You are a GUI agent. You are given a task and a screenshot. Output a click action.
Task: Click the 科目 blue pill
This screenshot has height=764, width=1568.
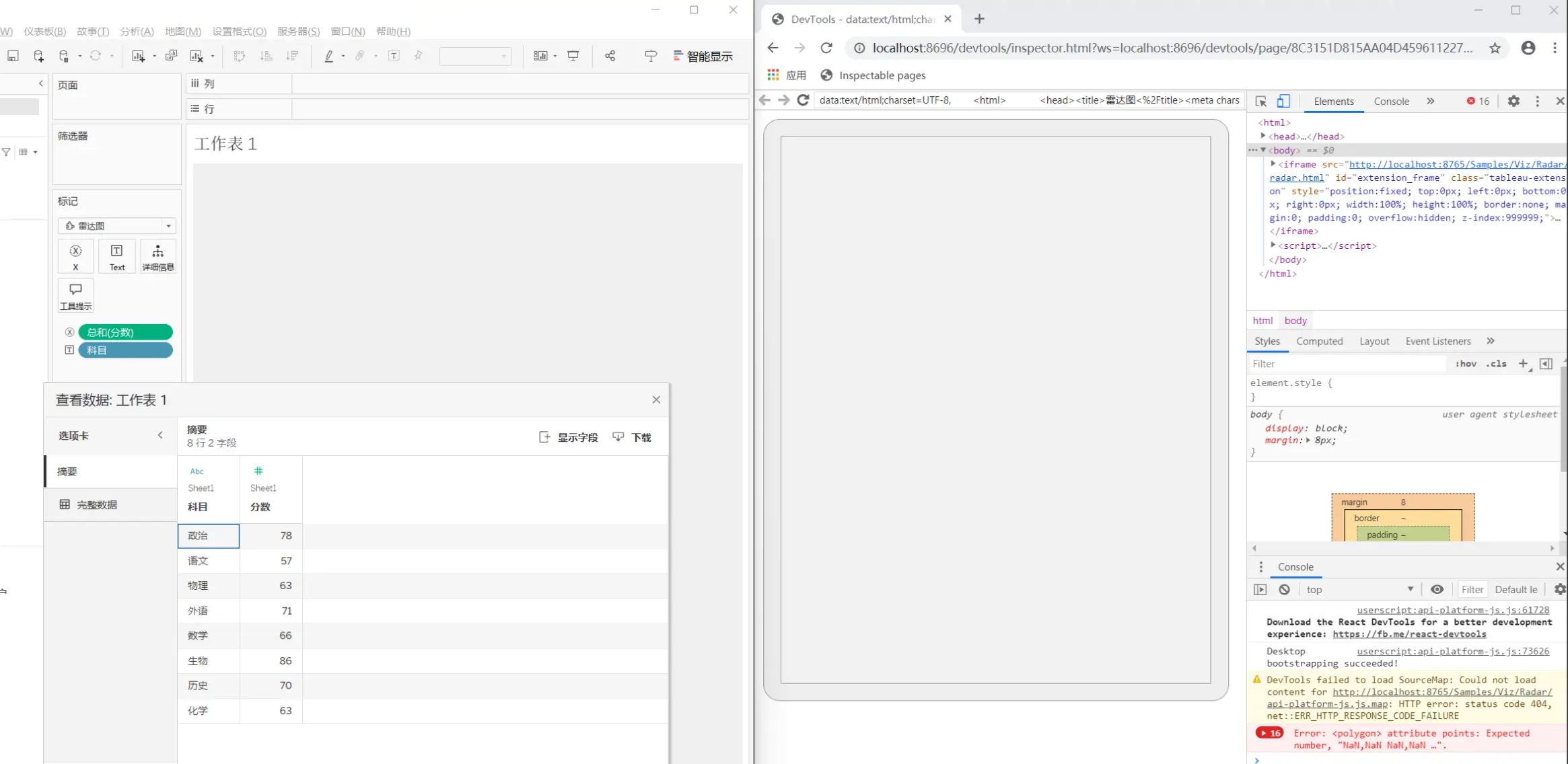tap(125, 350)
